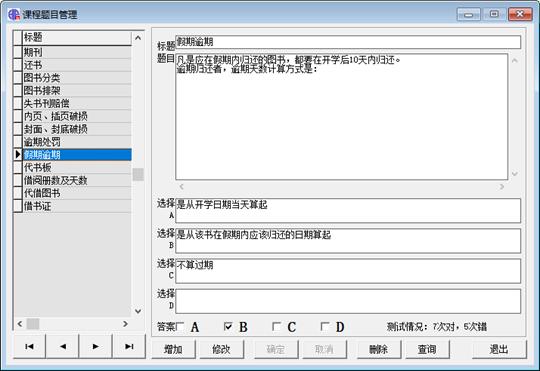
Task: Click 退出 to exit
Action: tap(499, 349)
